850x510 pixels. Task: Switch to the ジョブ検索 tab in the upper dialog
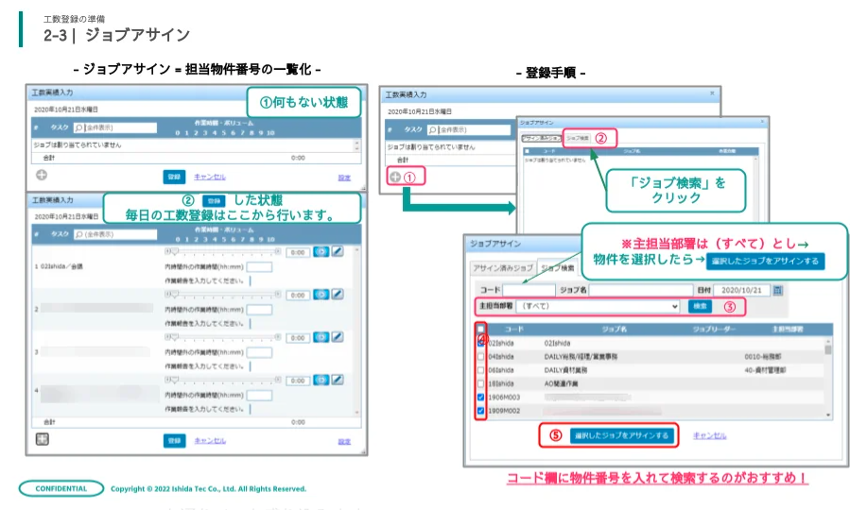point(577,137)
